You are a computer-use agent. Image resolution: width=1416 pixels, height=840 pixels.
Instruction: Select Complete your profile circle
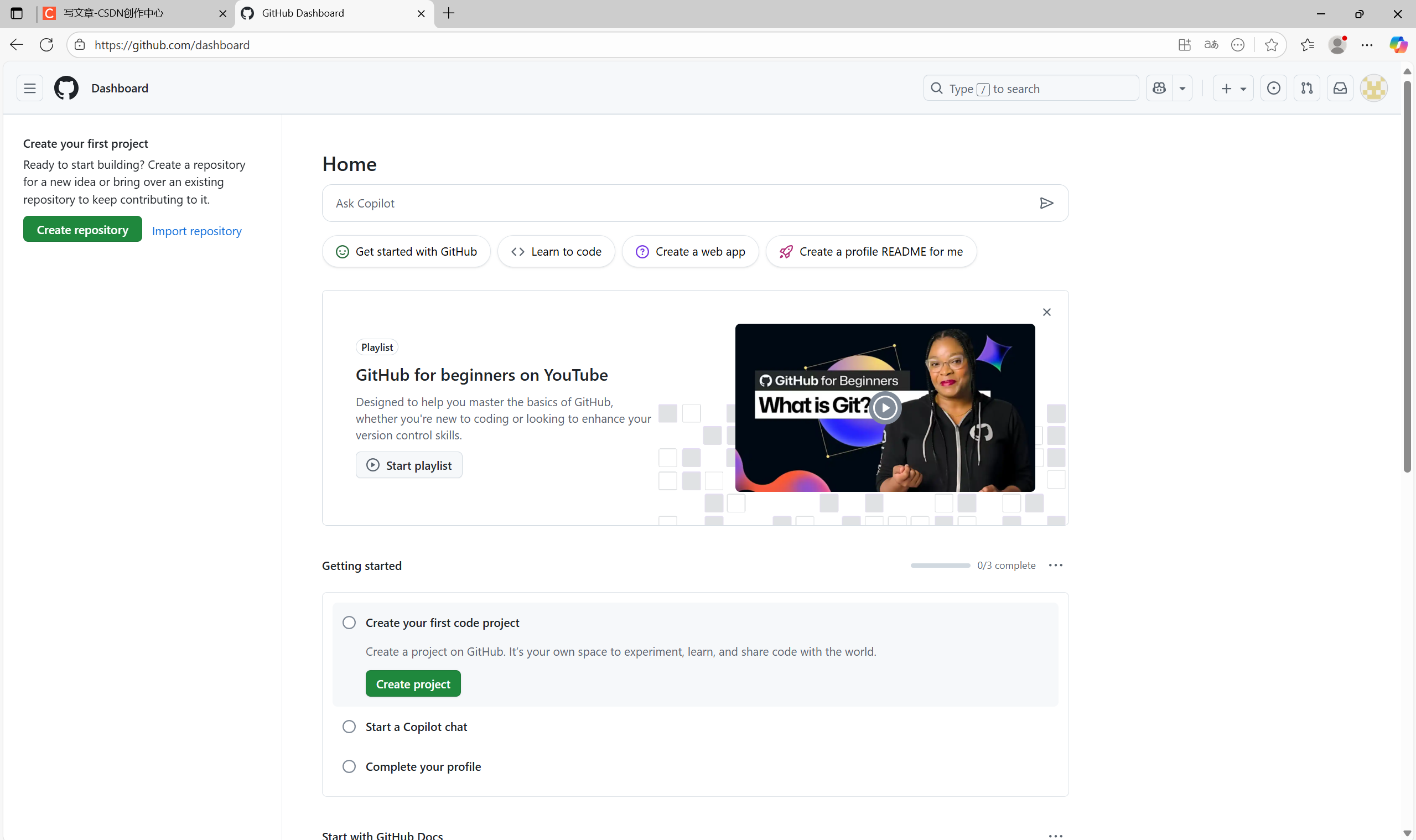click(349, 766)
